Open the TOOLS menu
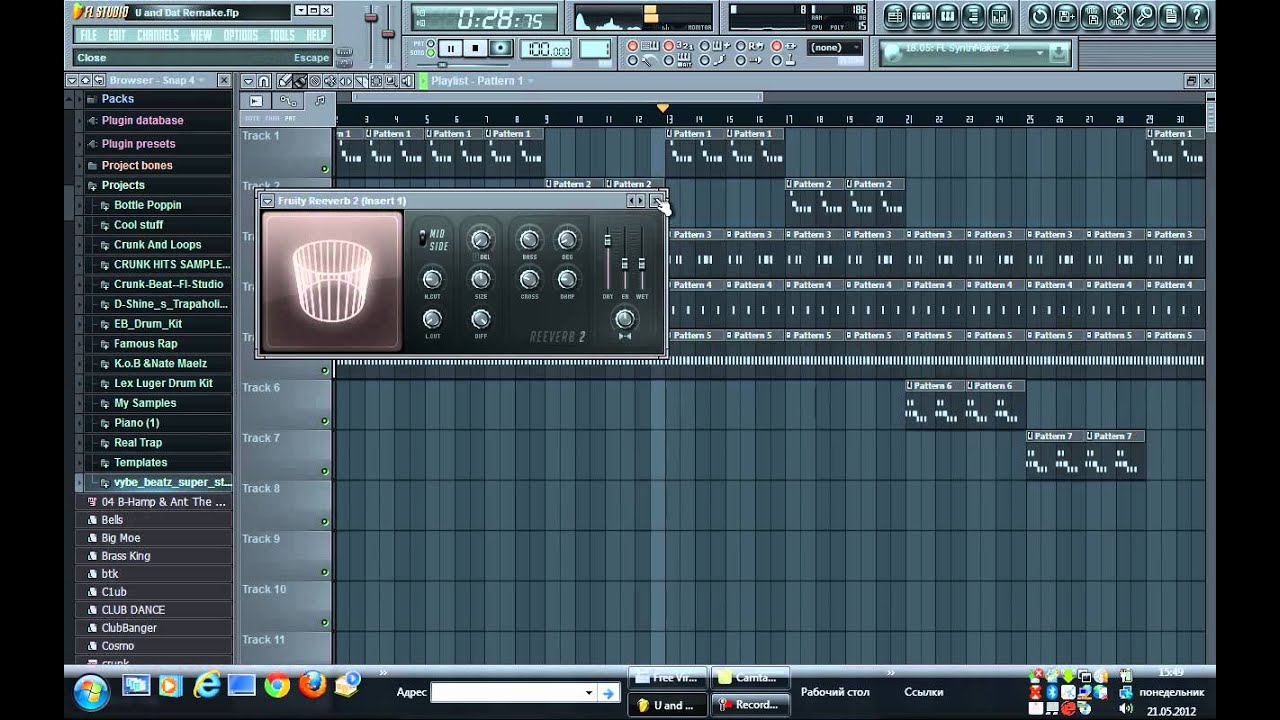This screenshot has width=1280, height=720. (x=282, y=35)
